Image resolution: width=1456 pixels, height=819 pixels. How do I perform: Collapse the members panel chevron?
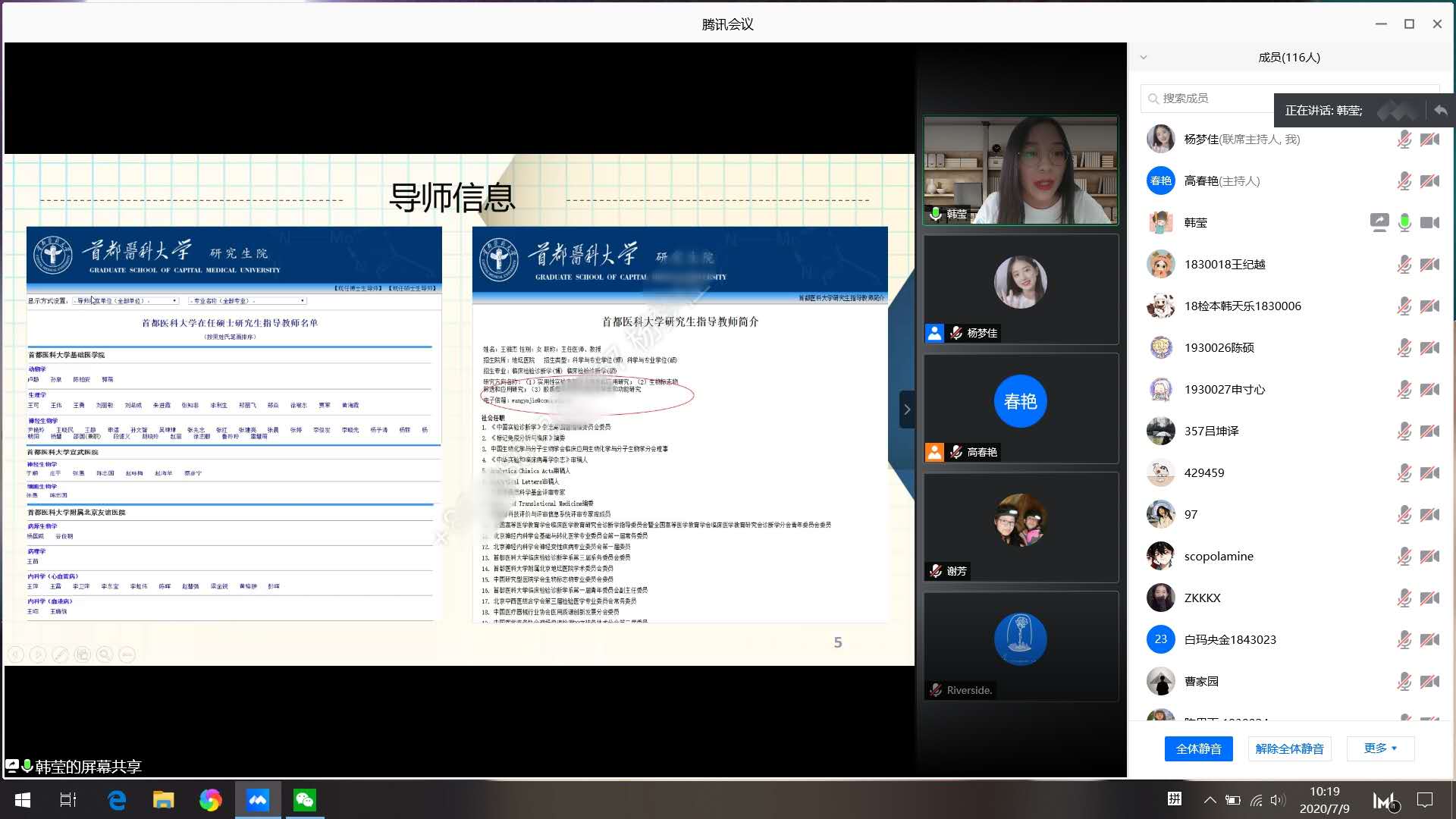[1144, 58]
